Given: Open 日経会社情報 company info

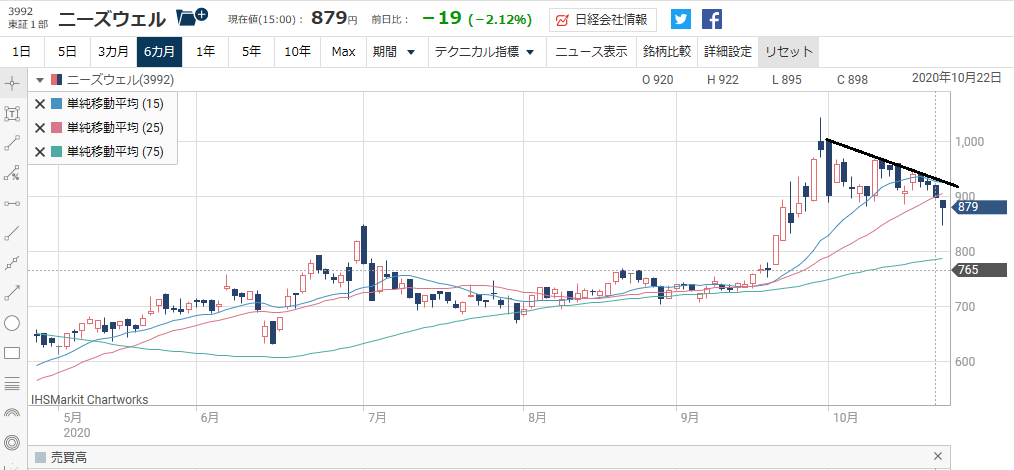Looking at the screenshot, I should 603,20.
